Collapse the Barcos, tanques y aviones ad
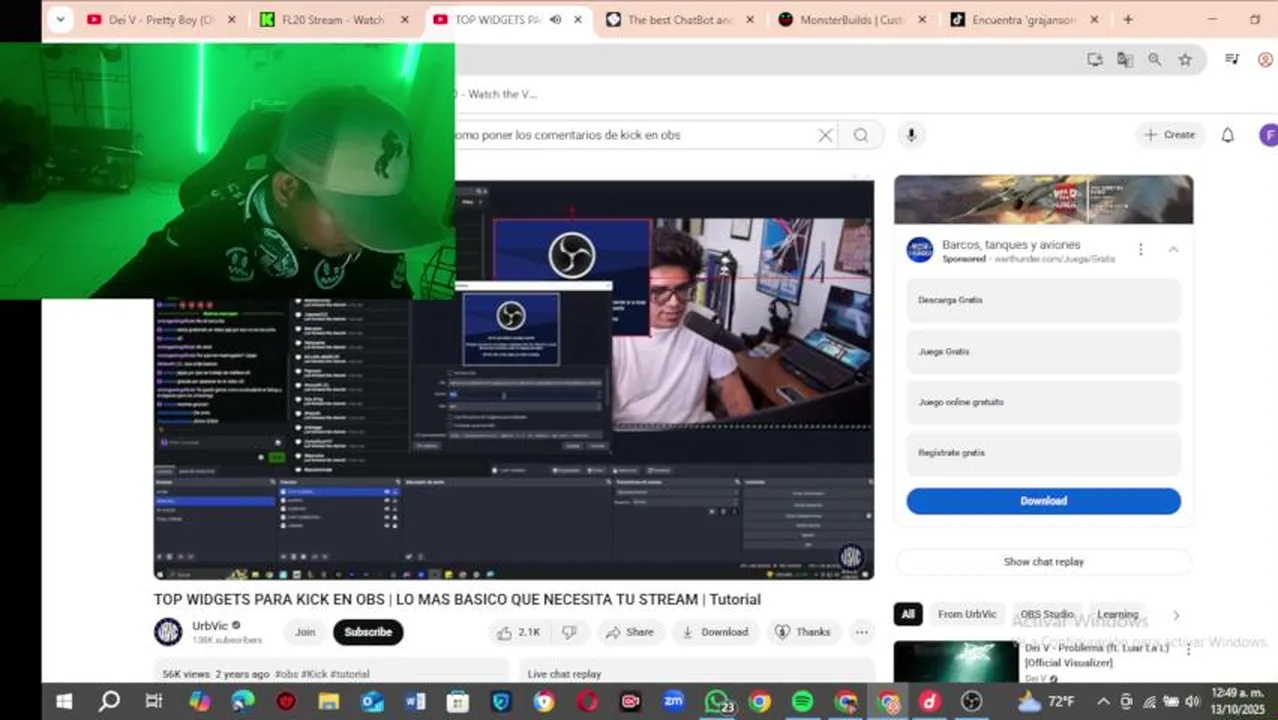1278x720 pixels. coord(1173,250)
